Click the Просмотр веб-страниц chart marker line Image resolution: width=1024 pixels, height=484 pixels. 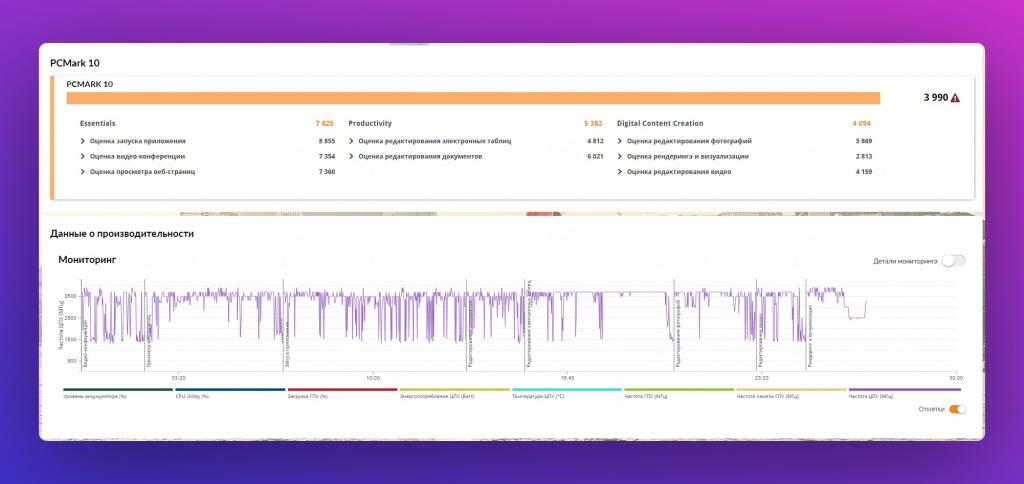(144, 325)
